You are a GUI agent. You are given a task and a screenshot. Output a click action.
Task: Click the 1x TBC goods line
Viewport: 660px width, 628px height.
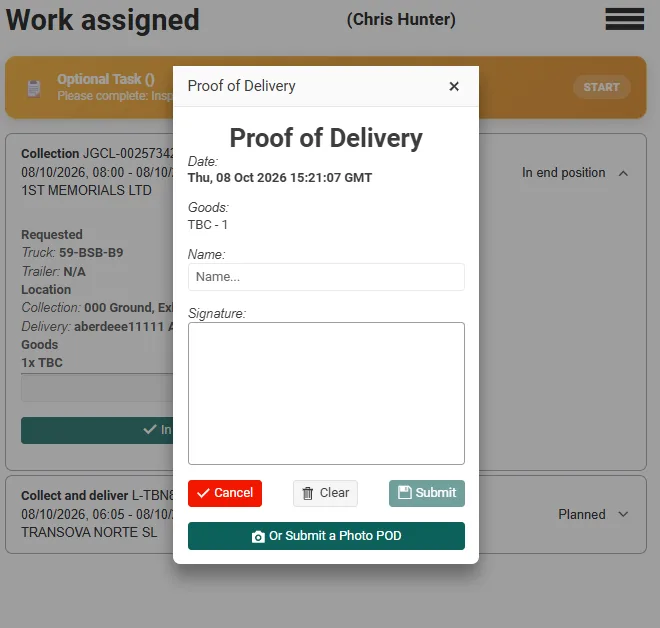(42, 363)
